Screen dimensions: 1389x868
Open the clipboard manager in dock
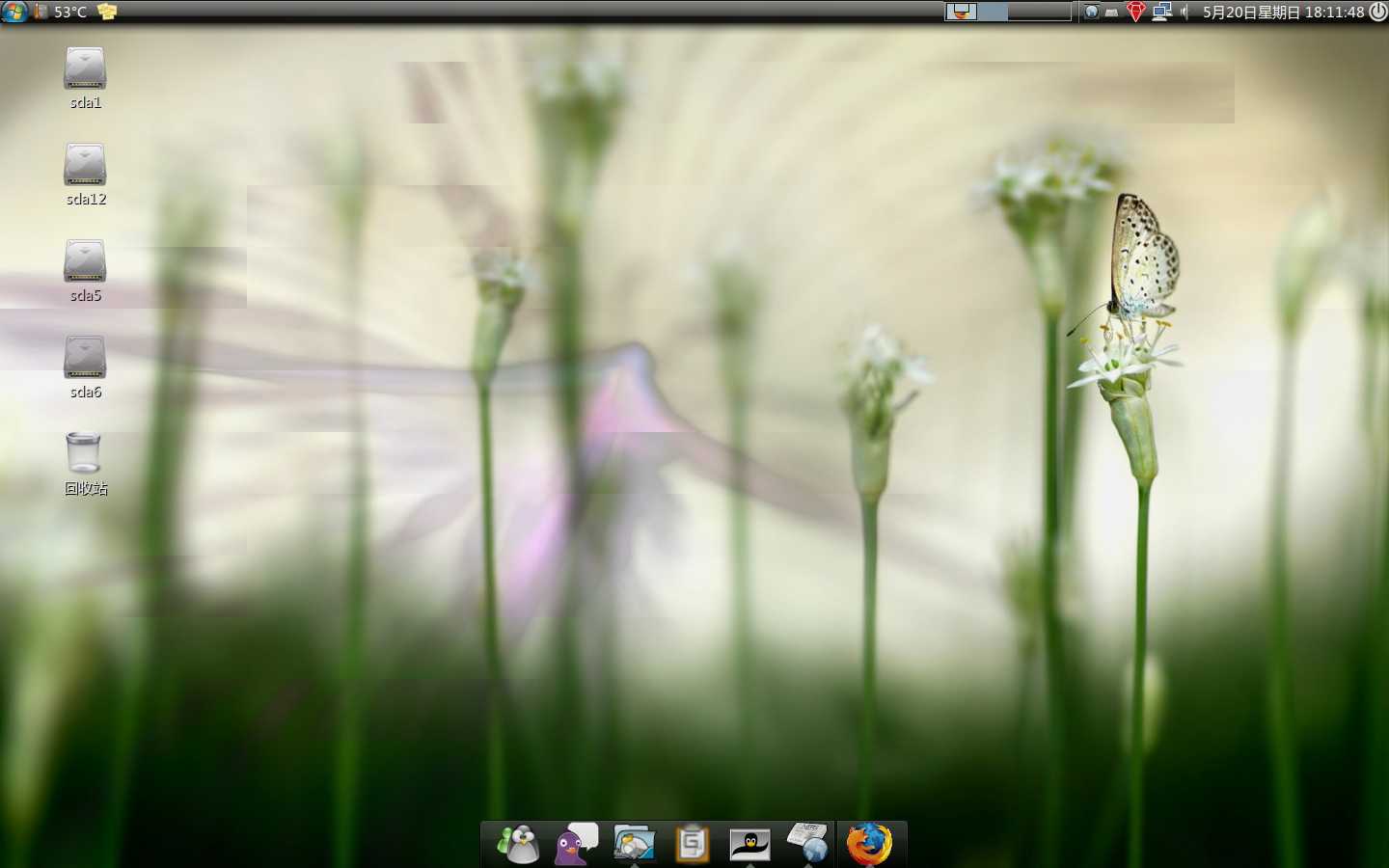(x=692, y=844)
